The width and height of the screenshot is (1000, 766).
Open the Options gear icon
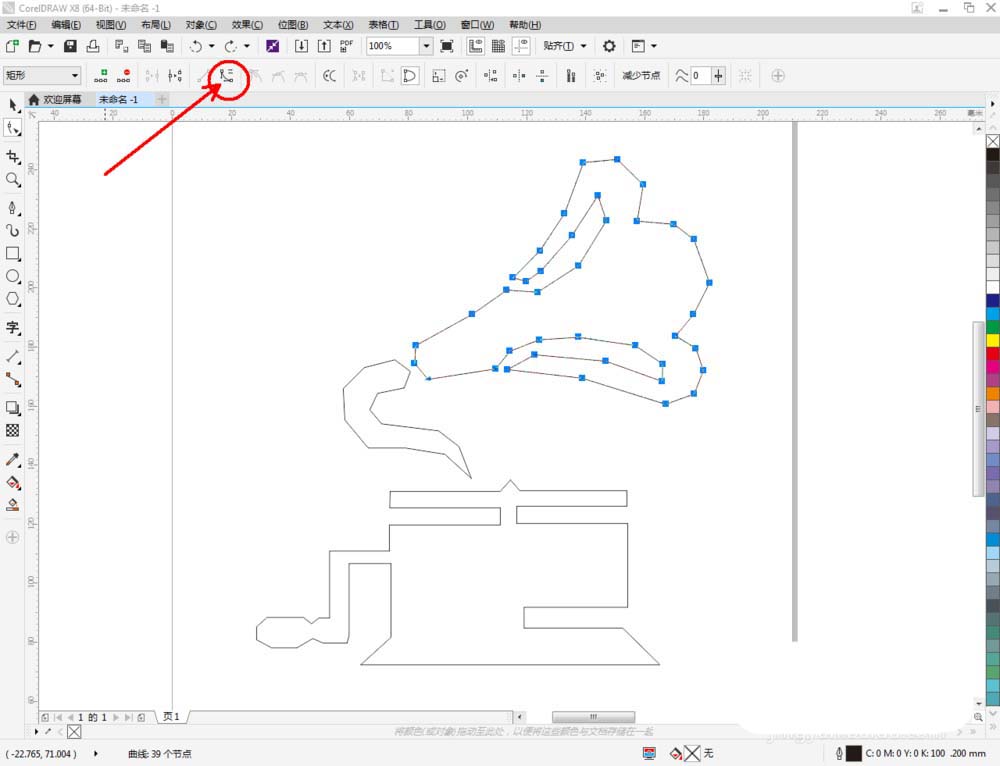point(609,46)
